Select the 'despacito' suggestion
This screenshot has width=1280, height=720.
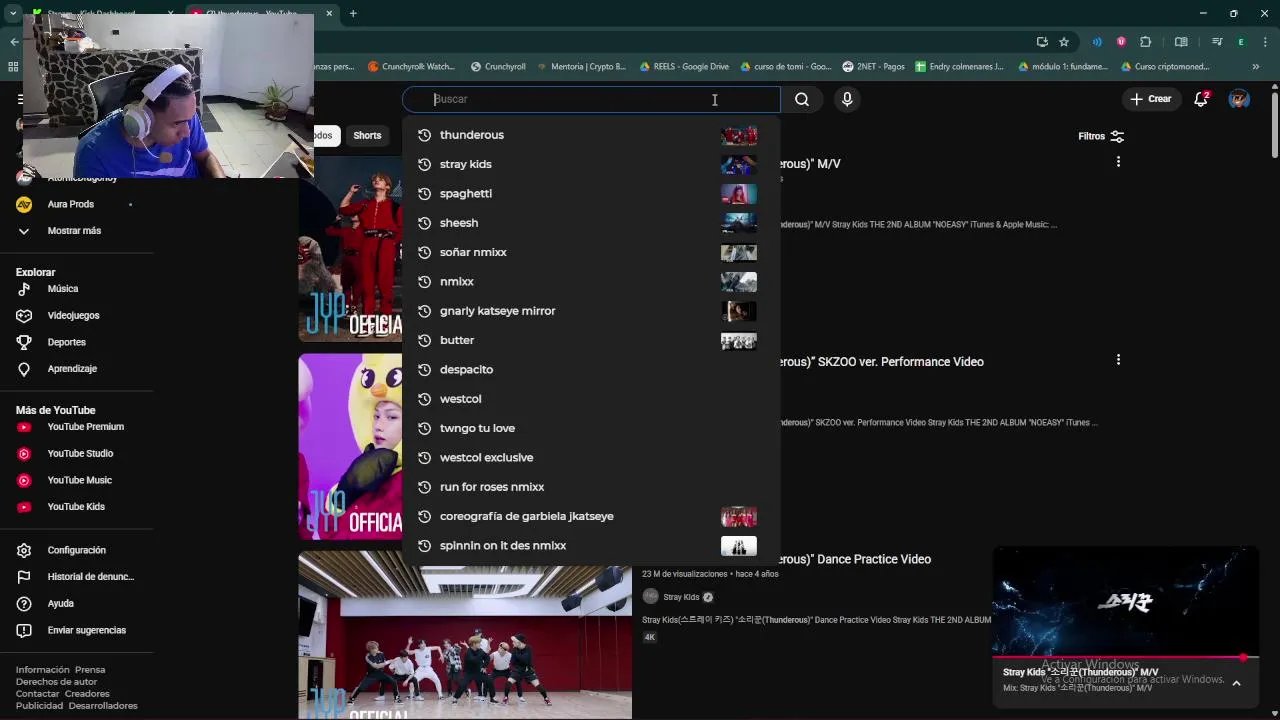(x=590, y=369)
